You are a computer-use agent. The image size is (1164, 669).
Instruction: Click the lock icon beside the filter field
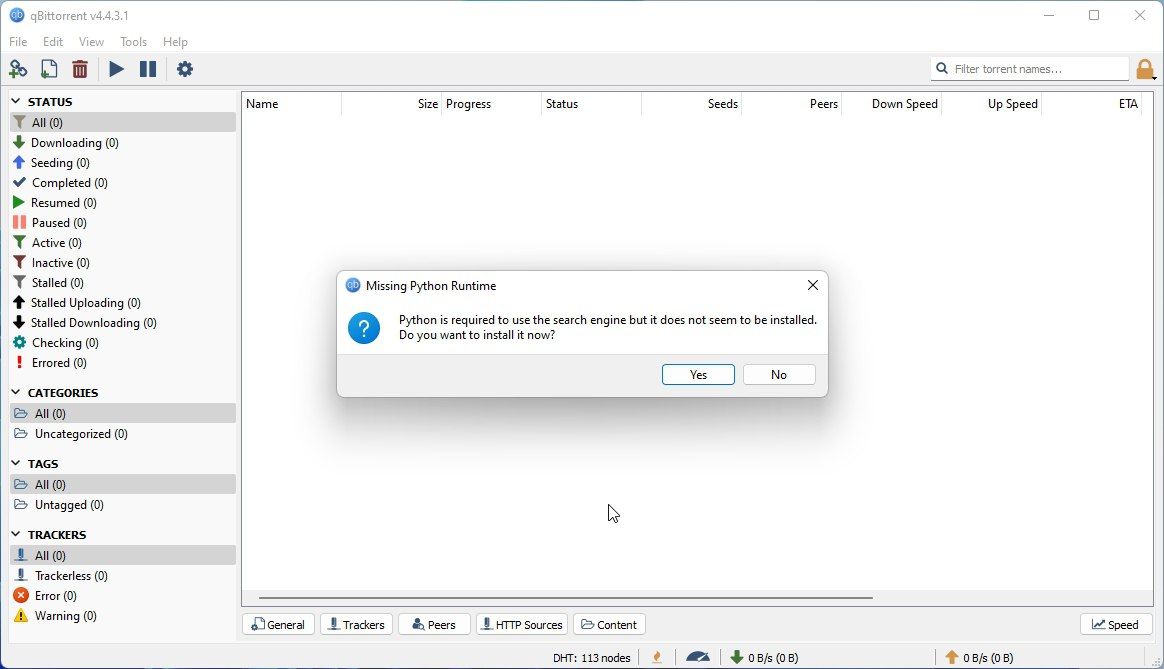1146,69
